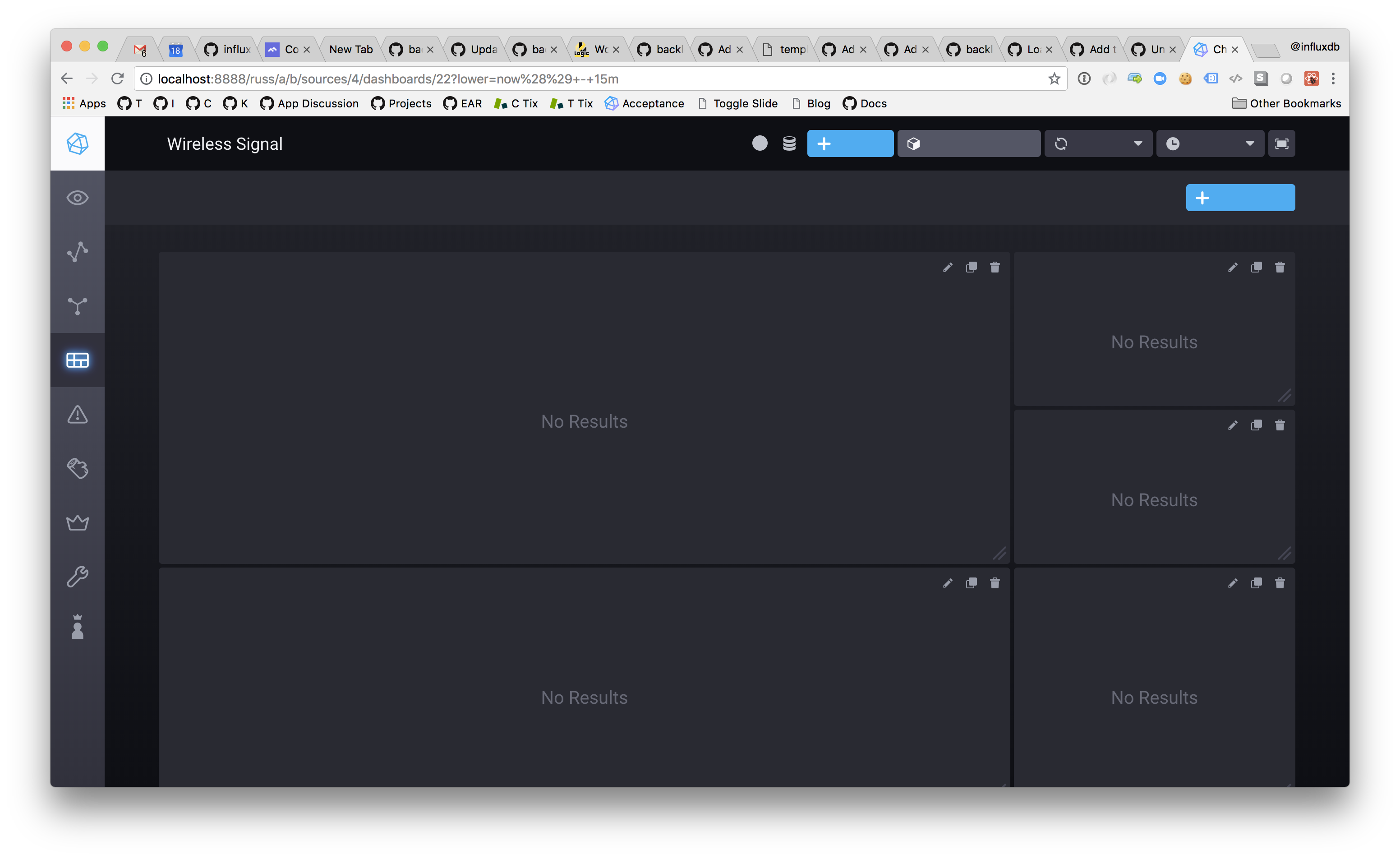This screenshot has height=859, width=1400.
Task: Open the Dashboards grid icon in sidebar
Action: coord(77,360)
